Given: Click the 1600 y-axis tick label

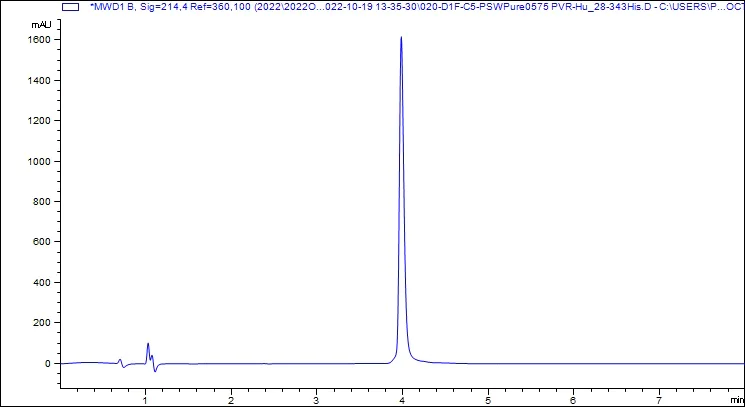Looking at the screenshot, I should click(x=40, y=40).
